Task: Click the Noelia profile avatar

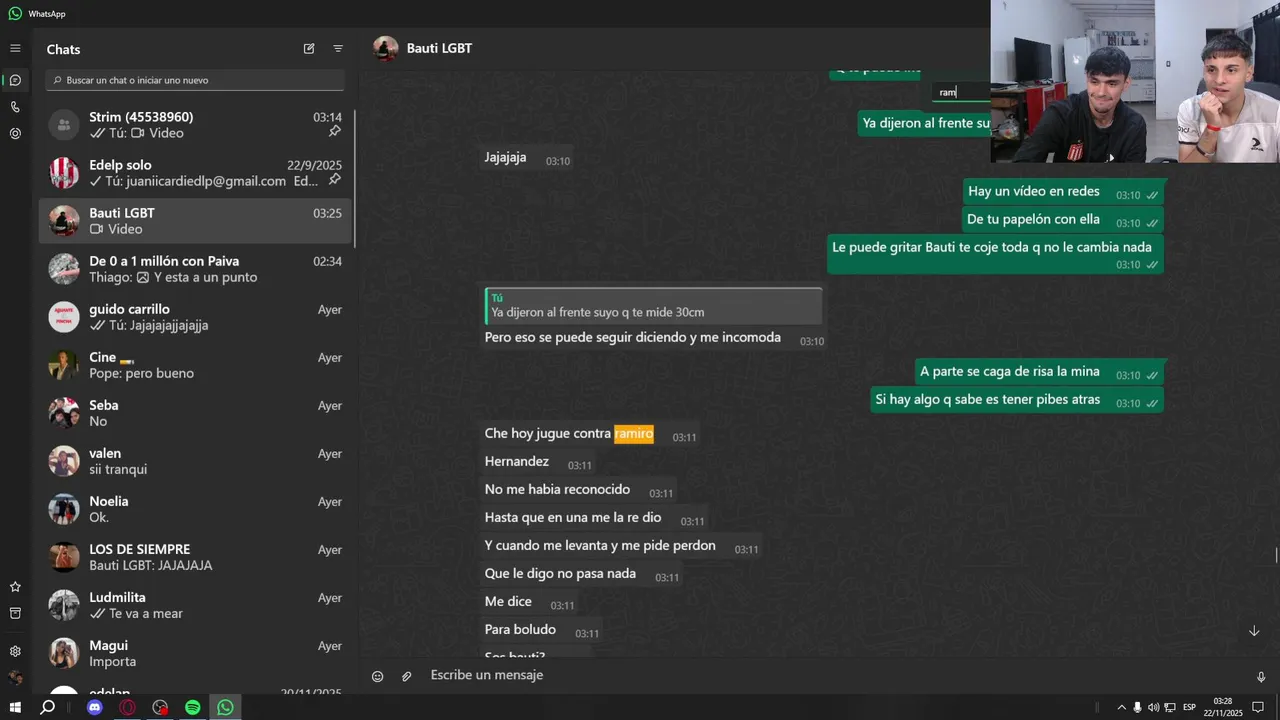Action: 64,509
